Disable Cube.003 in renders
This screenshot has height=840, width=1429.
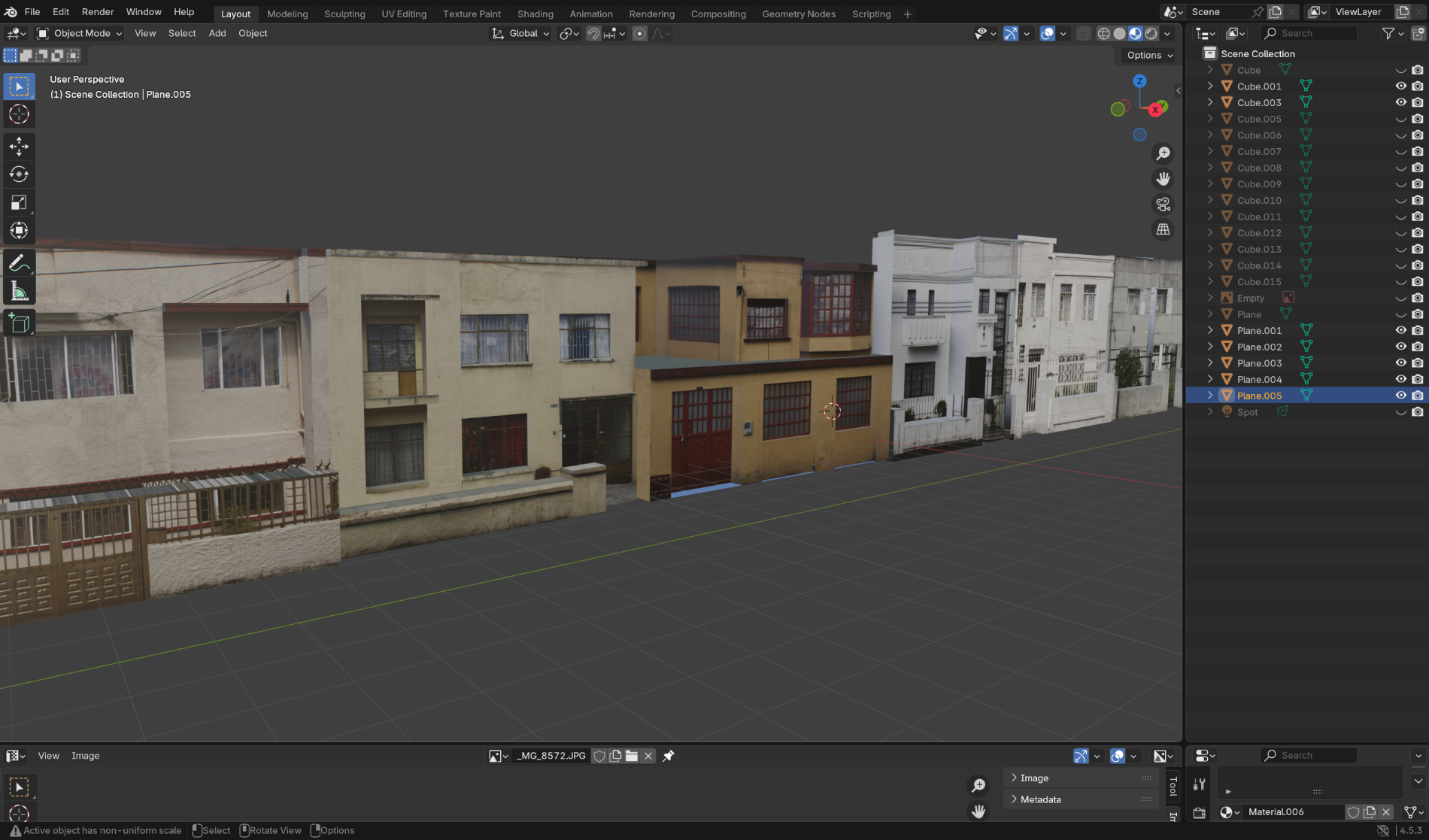coord(1418,102)
